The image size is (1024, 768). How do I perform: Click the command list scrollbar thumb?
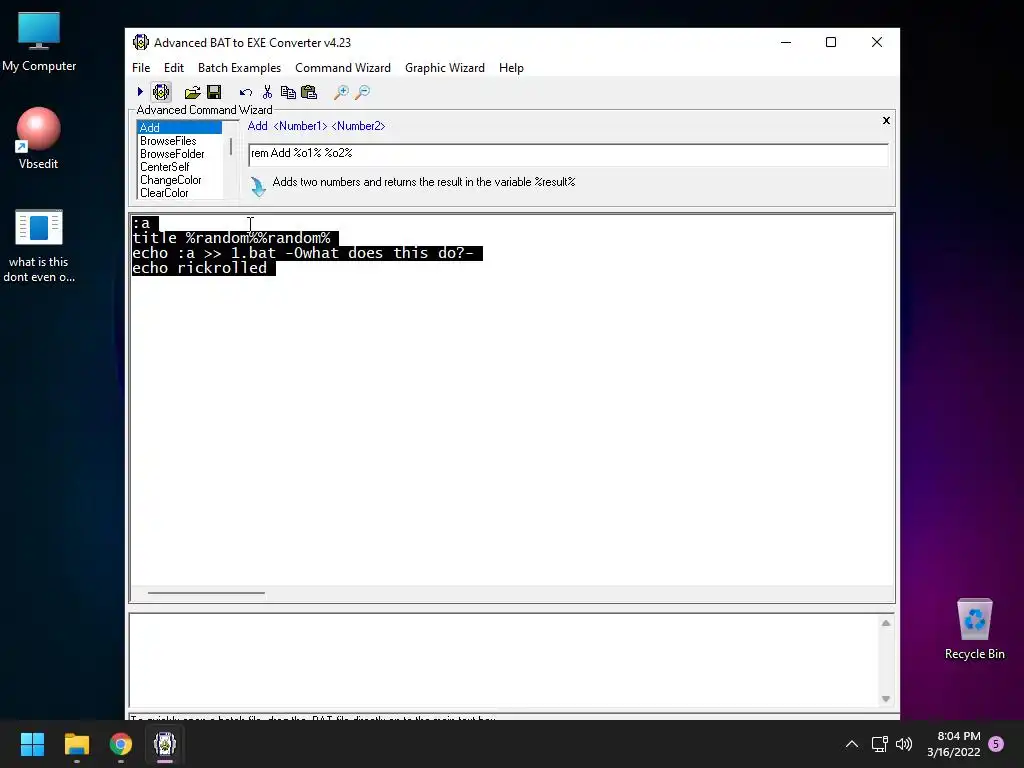pos(231,146)
